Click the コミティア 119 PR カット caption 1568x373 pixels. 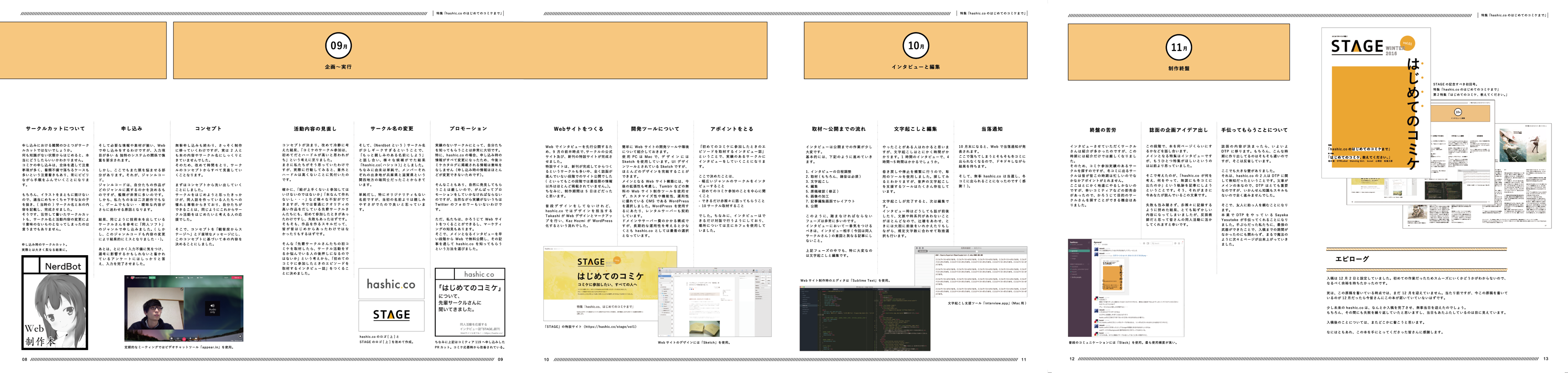(x=470, y=344)
